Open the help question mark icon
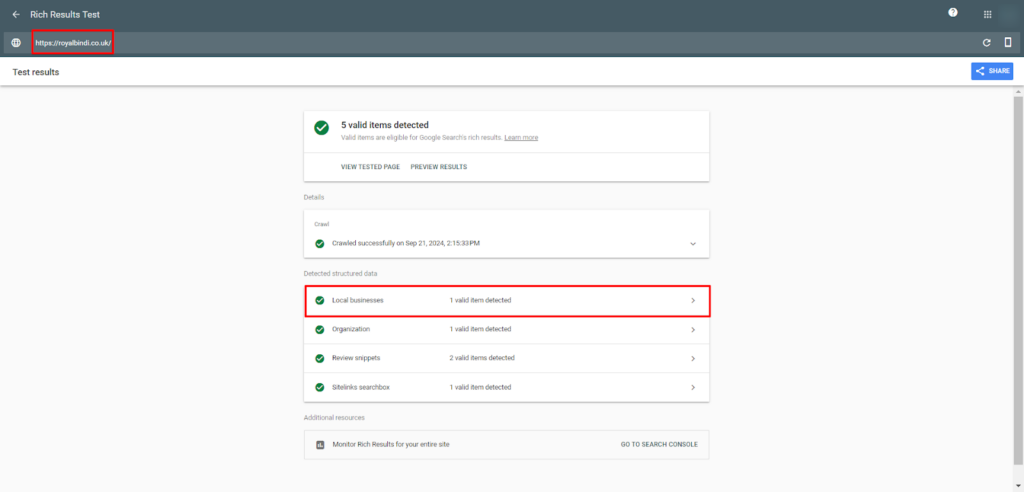Image resolution: width=1024 pixels, height=492 pixels. click(953, 12)
